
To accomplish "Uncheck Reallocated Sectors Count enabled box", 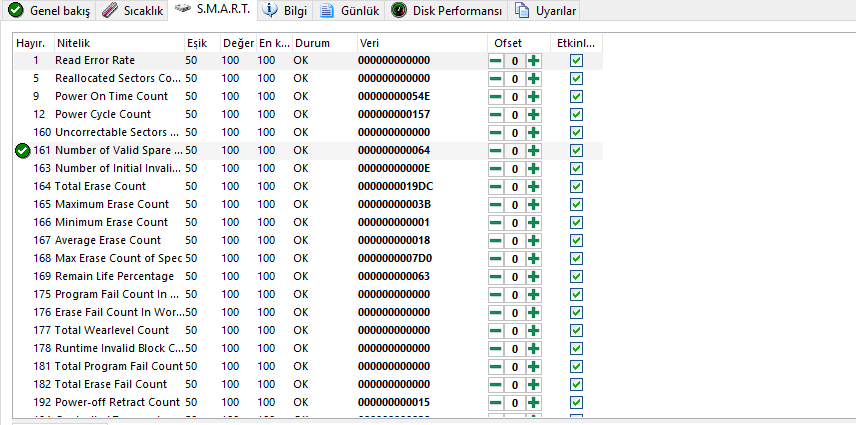I will (x=576, y=79).
